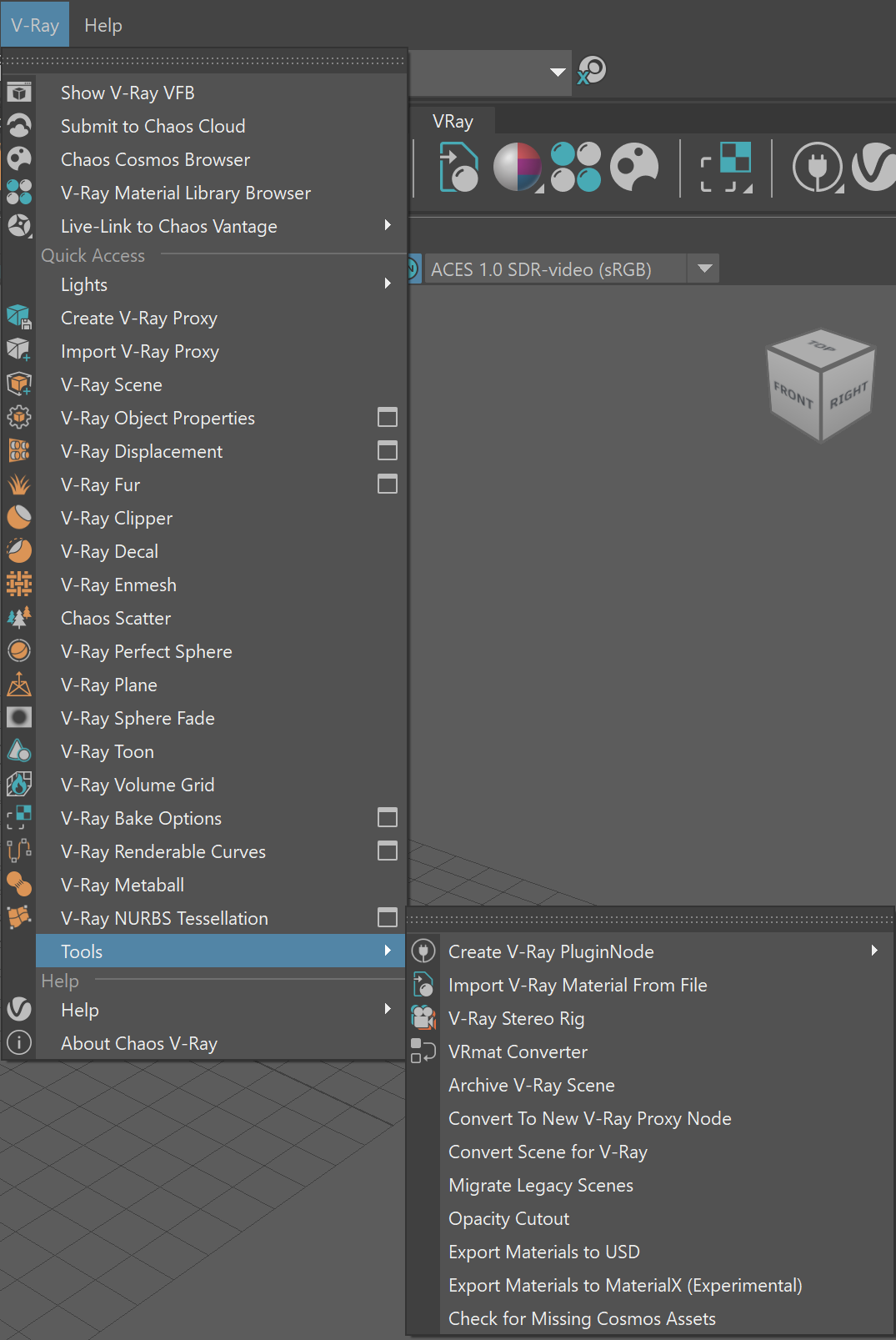896x1340 pixels.
Task: Click the Show V-Ray VFB icon
Action: [x=19, y=93]
